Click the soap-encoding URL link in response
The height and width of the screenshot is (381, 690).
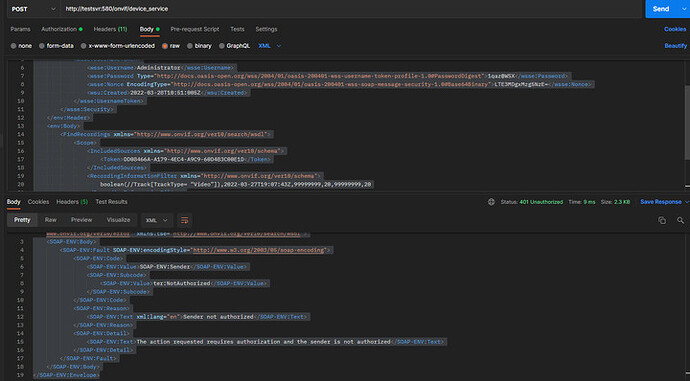[259, 250]
